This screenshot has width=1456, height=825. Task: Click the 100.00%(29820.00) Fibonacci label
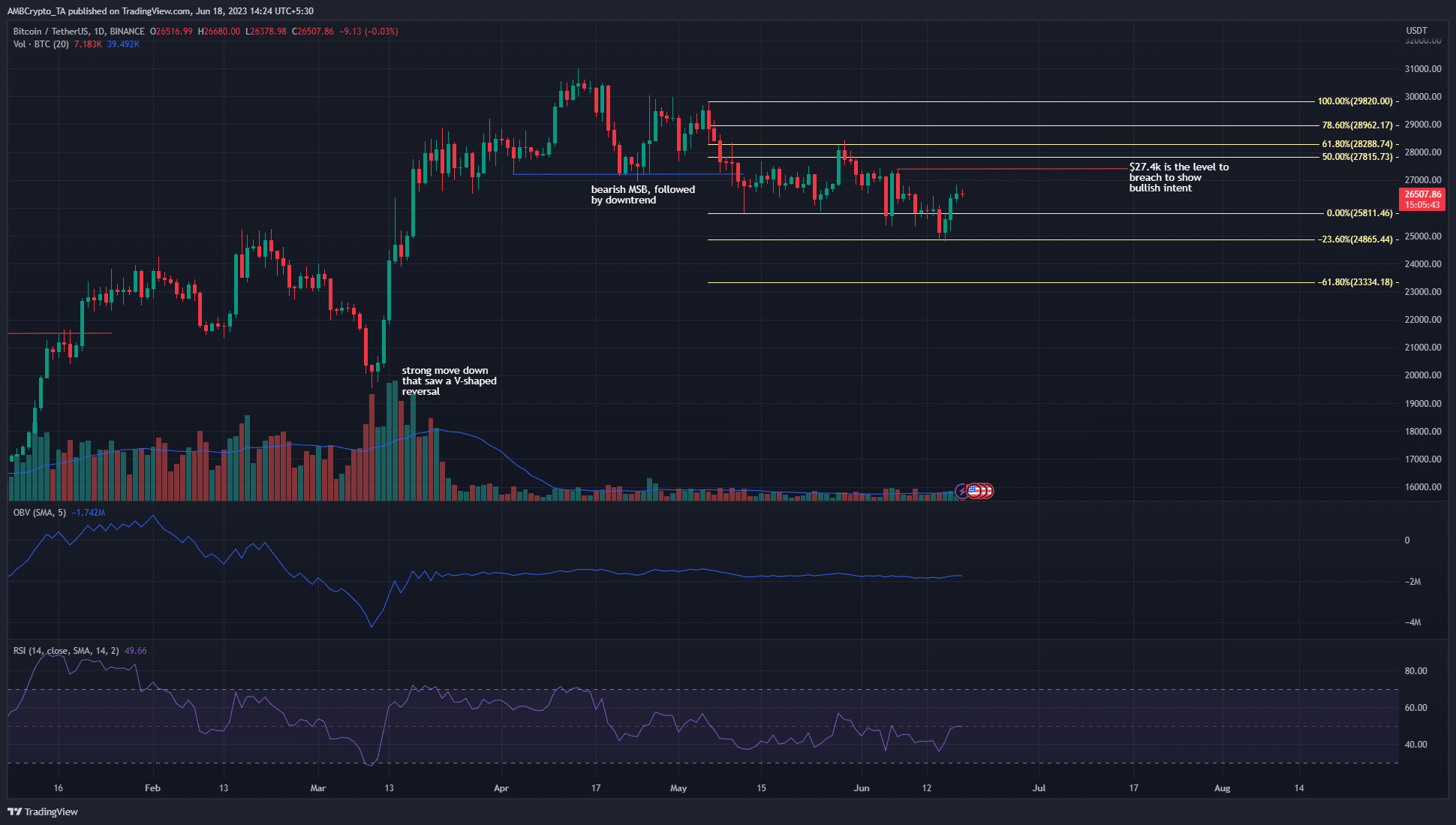click(1355, 101)
